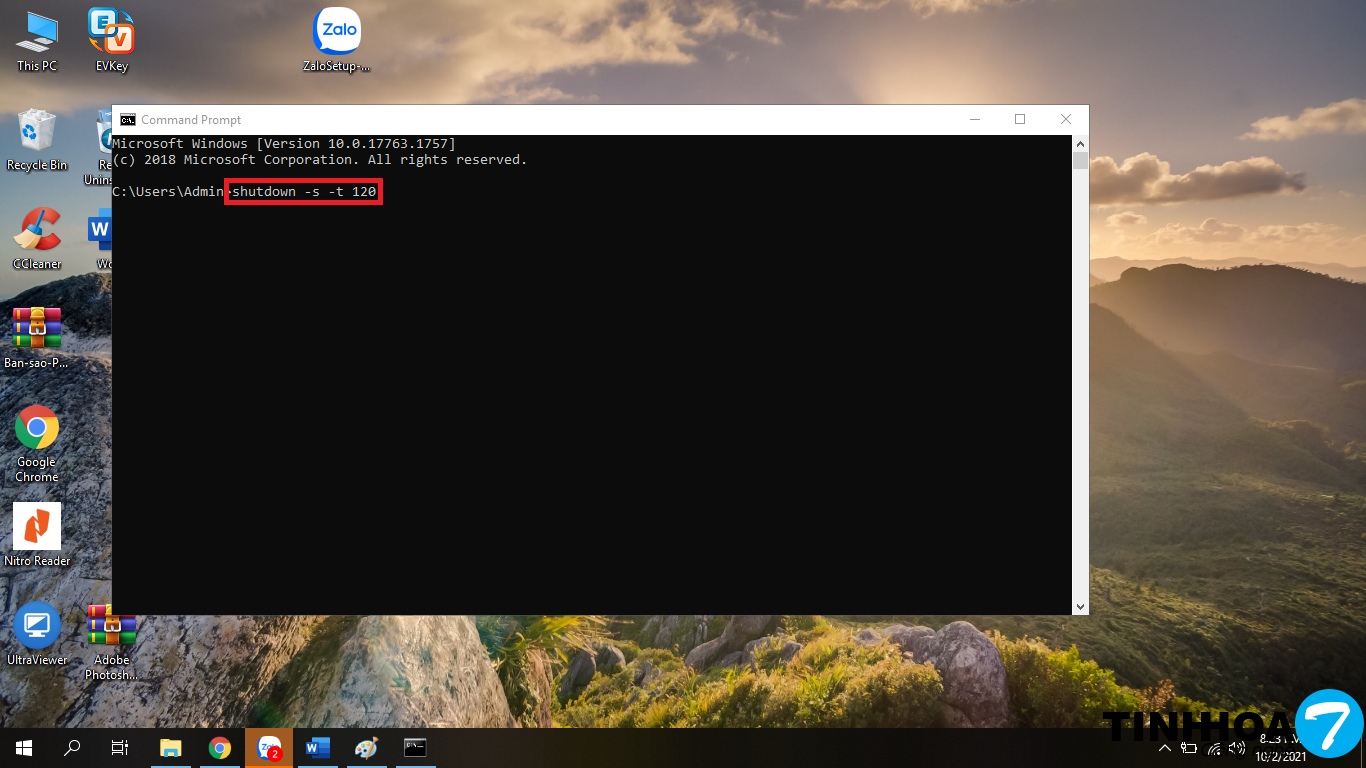Screen dimensions: 1366x768
Task: Open Command Prompt title bar system menu icon
Action: pos(127,120)
